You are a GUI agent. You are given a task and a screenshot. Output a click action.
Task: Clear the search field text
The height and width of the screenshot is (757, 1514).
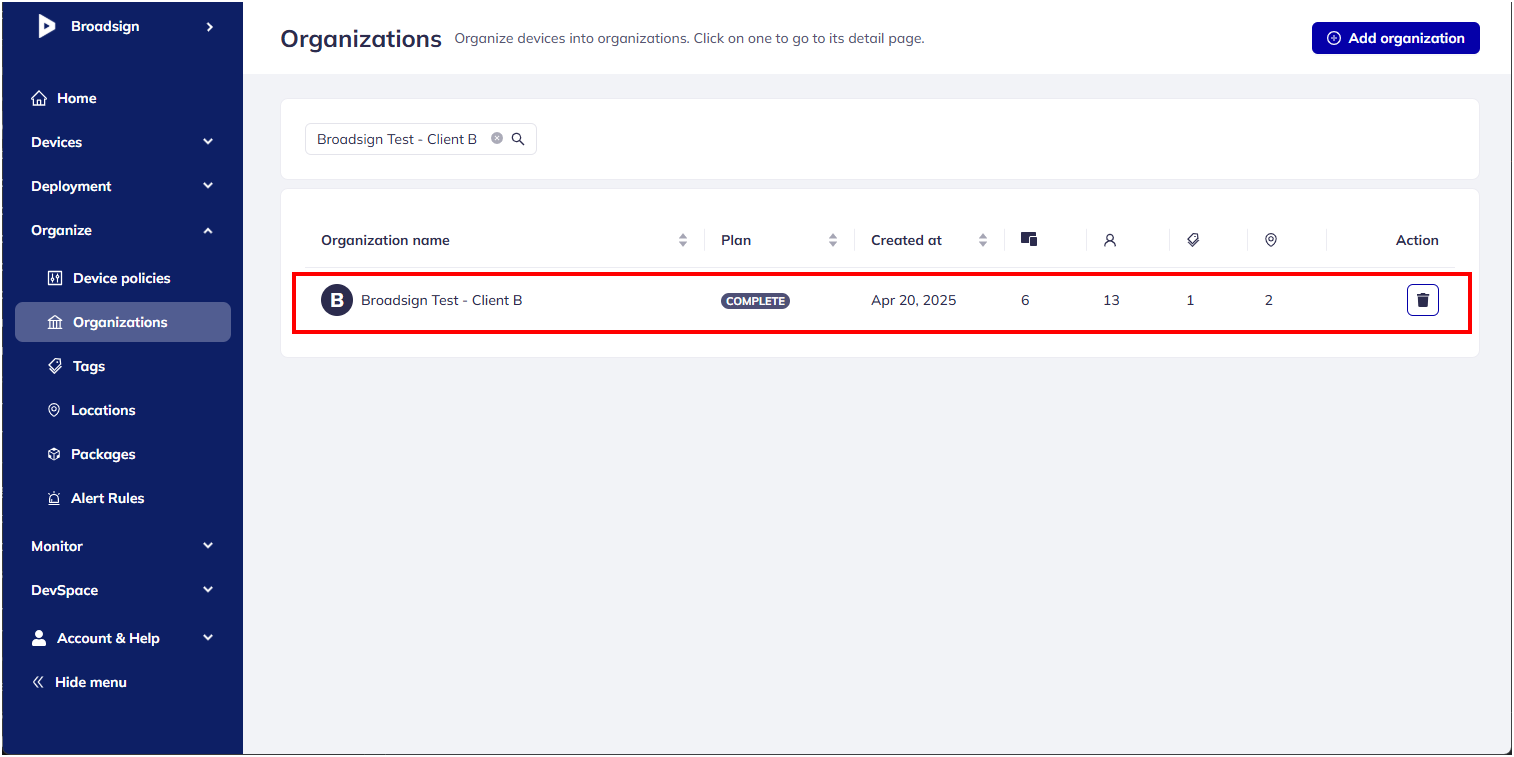(497, 139)
